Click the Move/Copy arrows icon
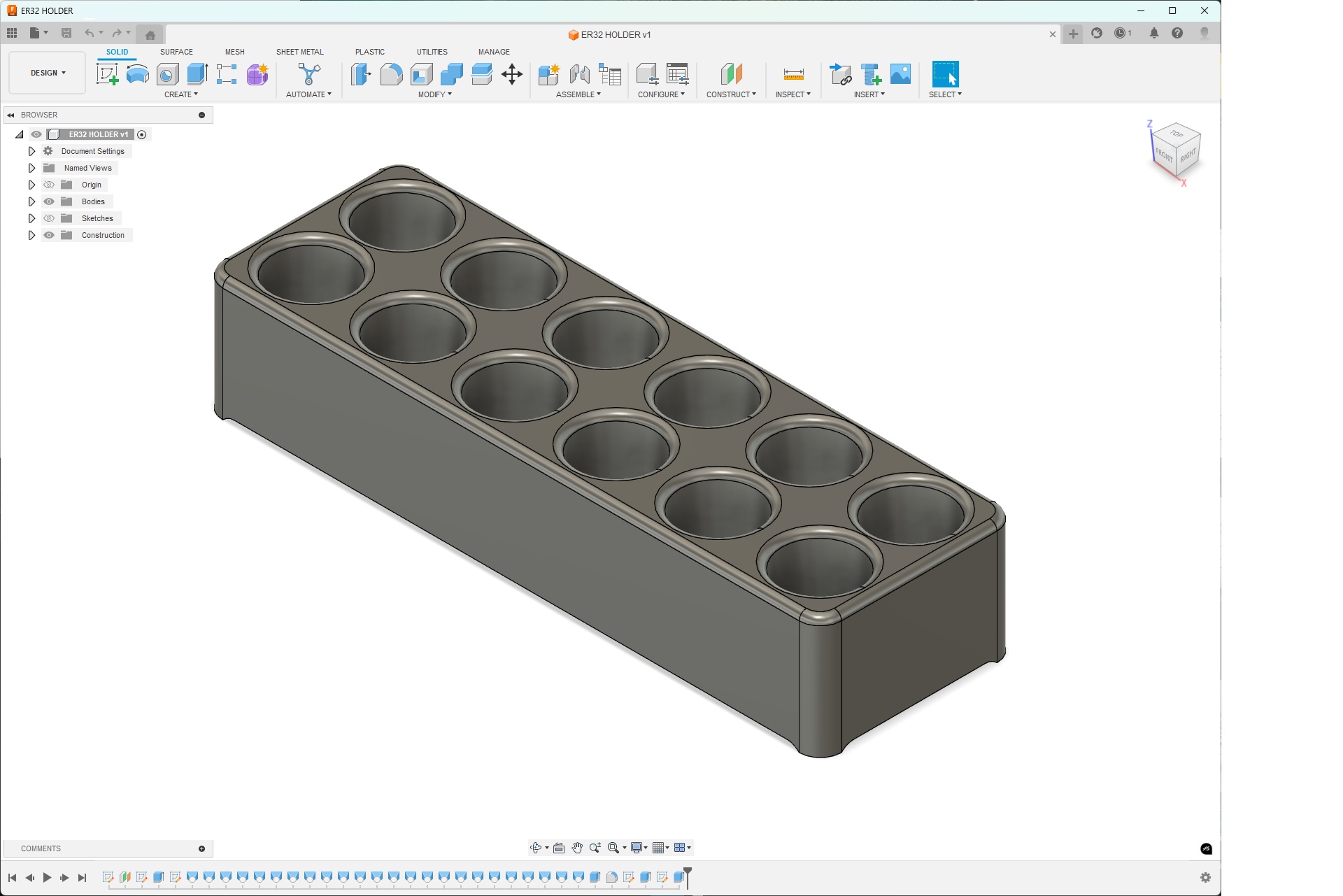1343x896 pixels. 512,74
